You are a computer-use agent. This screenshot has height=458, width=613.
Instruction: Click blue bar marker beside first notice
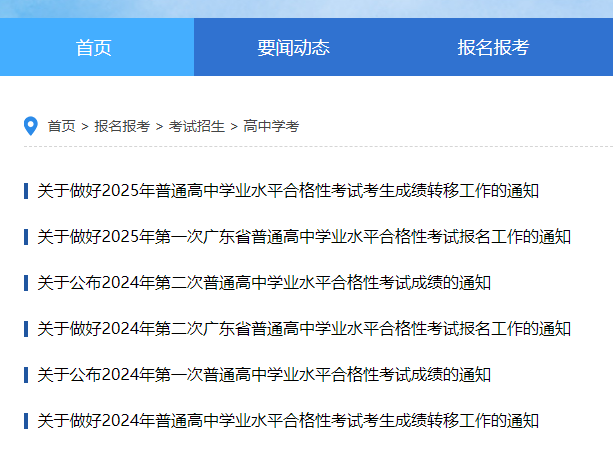pyautogui.click(x=26, y=190)
